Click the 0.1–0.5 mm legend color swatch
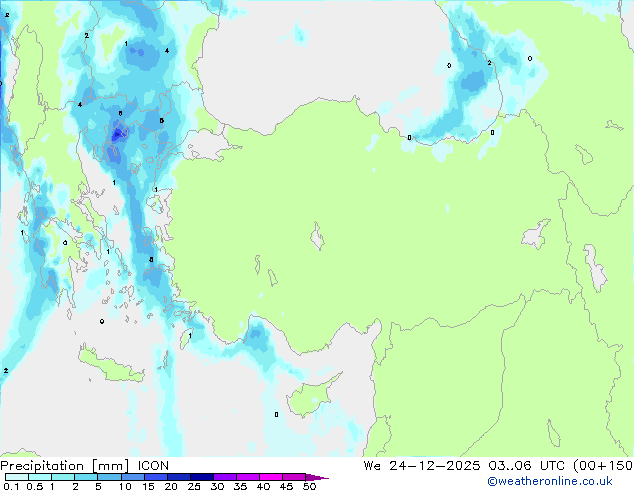 pos(17,477)
